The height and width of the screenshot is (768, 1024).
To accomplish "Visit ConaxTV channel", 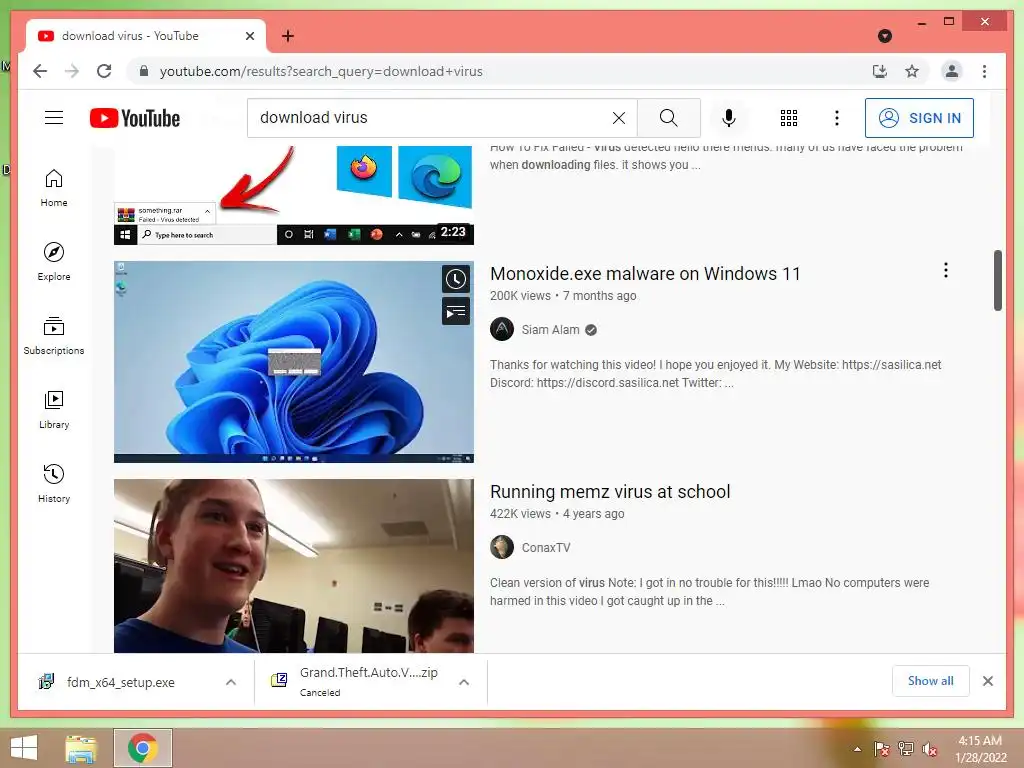I will [x=546, y=548].
